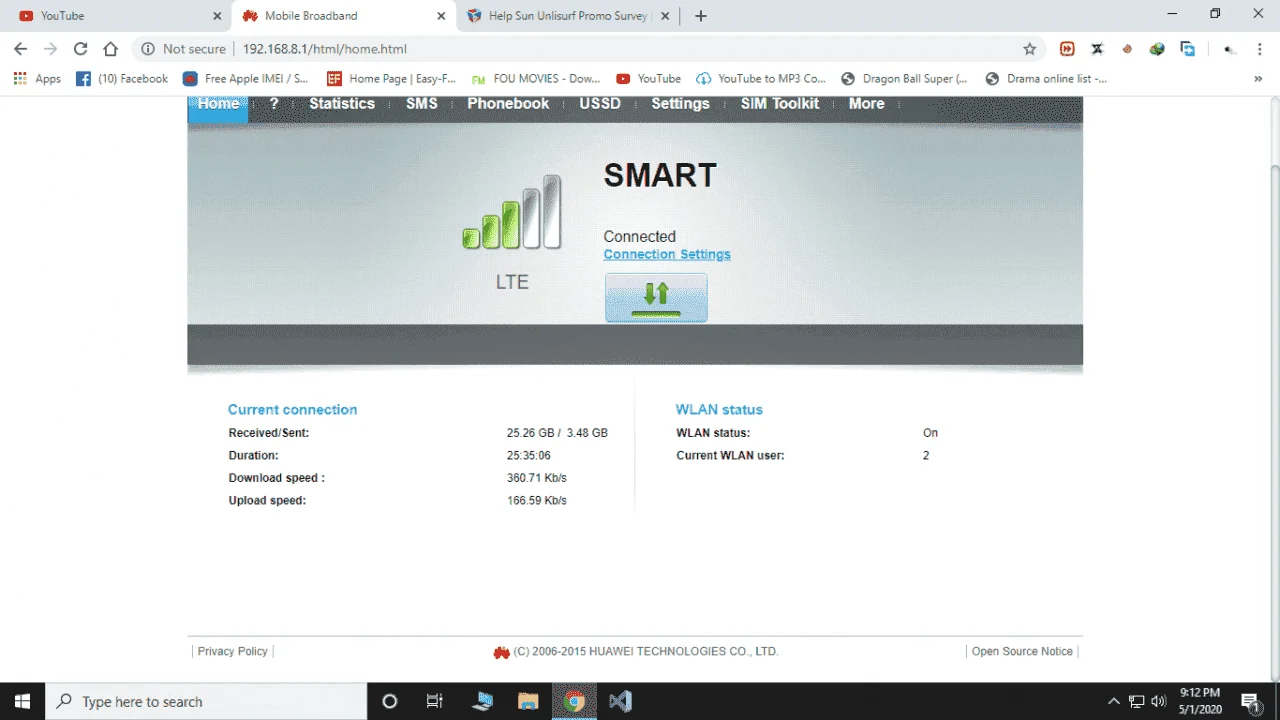Open File Explorer from the taskbar
The height and width of the screenshot is (720, 1280).
pos(528,701)
